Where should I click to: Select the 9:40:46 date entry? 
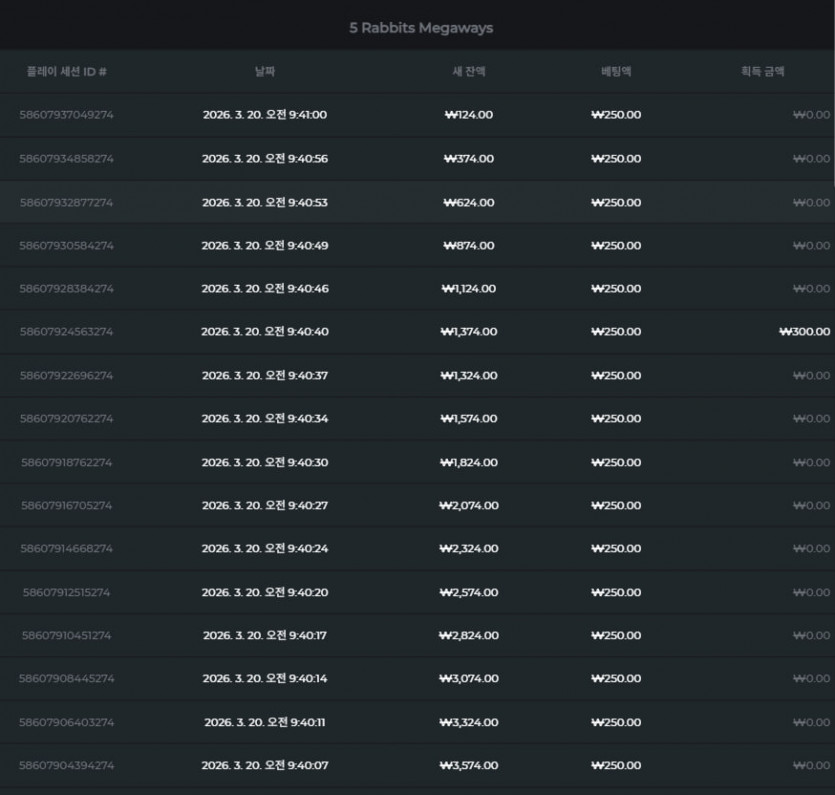[265, 289]
